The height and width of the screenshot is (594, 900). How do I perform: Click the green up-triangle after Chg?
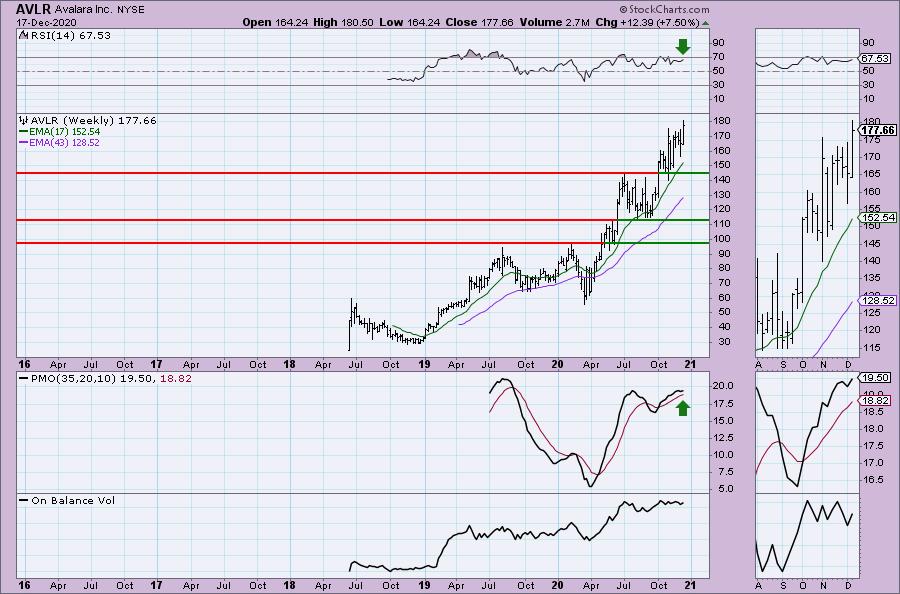click(x=705, y=23)
